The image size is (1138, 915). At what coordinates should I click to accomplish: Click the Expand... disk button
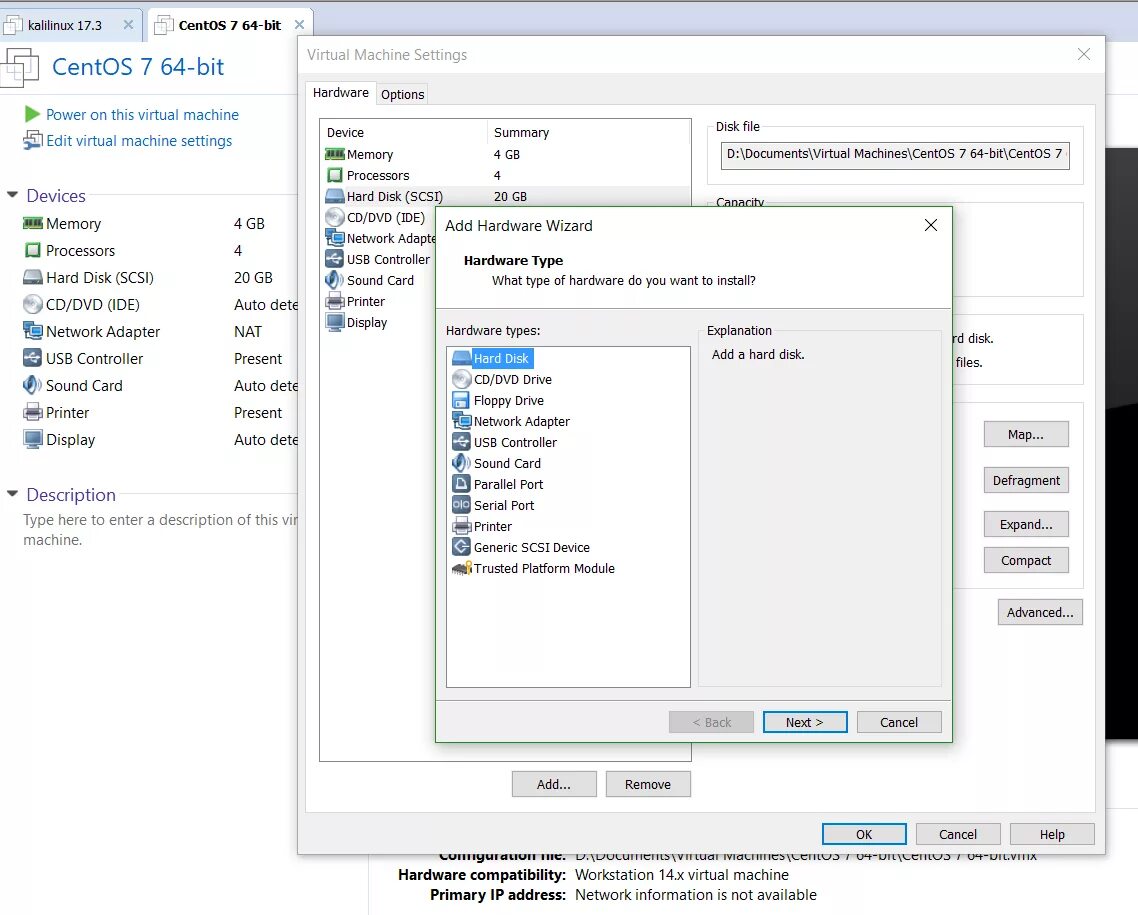point(1026,525)
